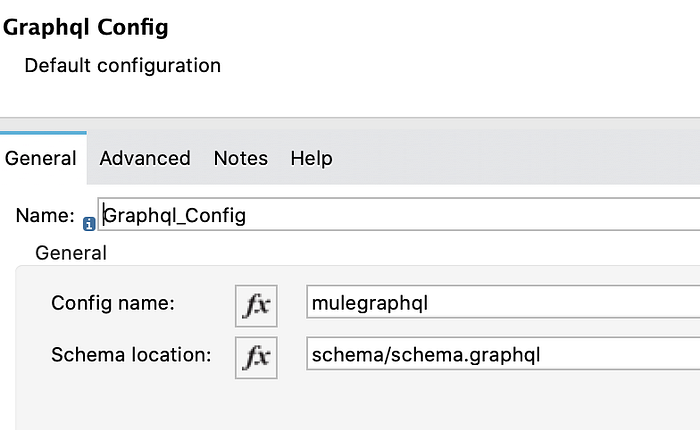Toggle fx expression mode for Schema location
This screenshot has height=430, width=700.
point(256,358)
